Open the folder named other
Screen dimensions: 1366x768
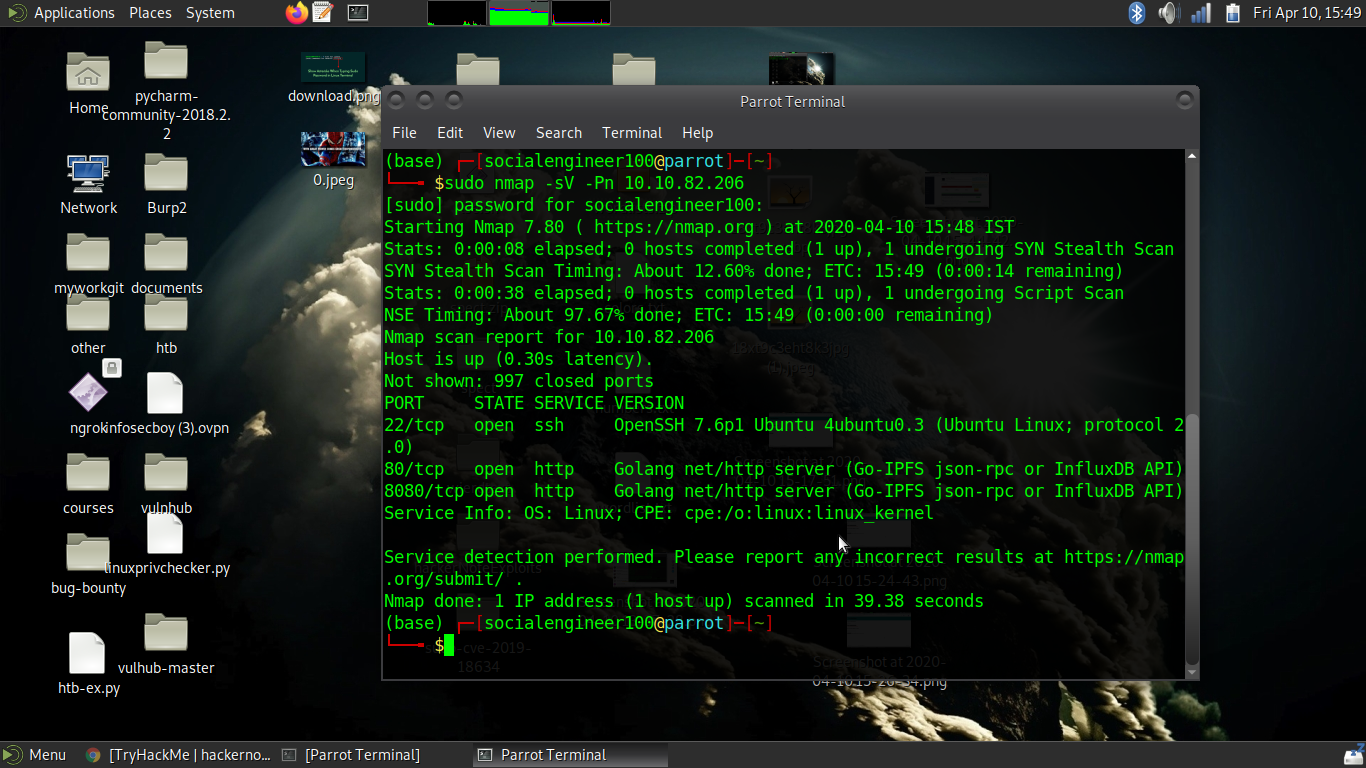tap(88, 325)
